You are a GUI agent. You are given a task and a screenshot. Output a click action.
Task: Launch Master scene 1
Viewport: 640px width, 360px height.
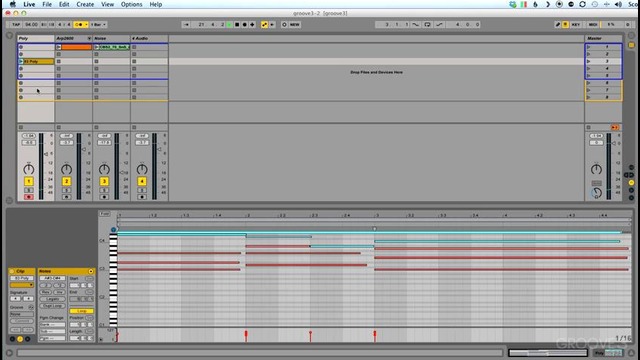click(x=589, y=47)
